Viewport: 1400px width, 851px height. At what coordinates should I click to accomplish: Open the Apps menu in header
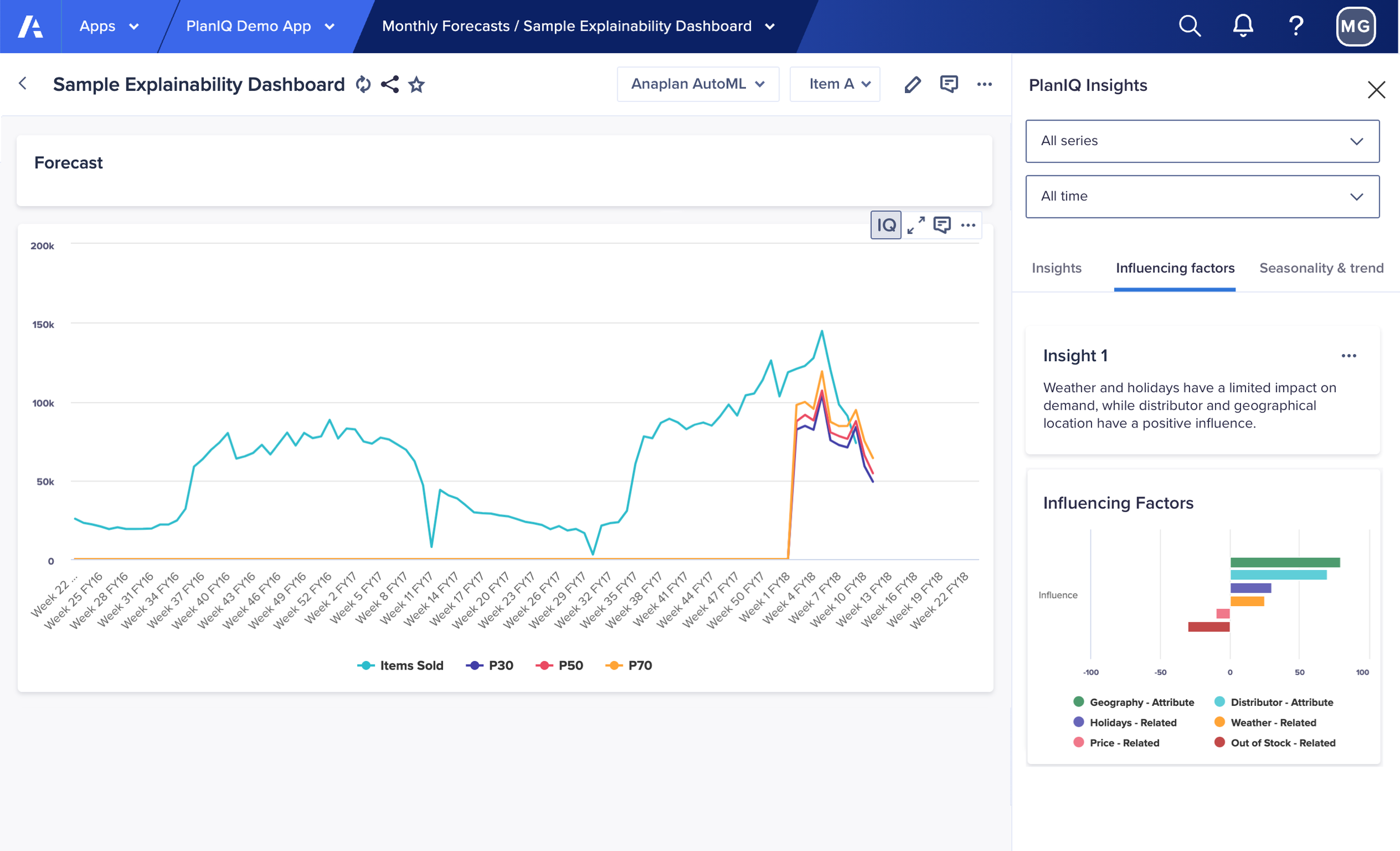[x=109, y=26]
